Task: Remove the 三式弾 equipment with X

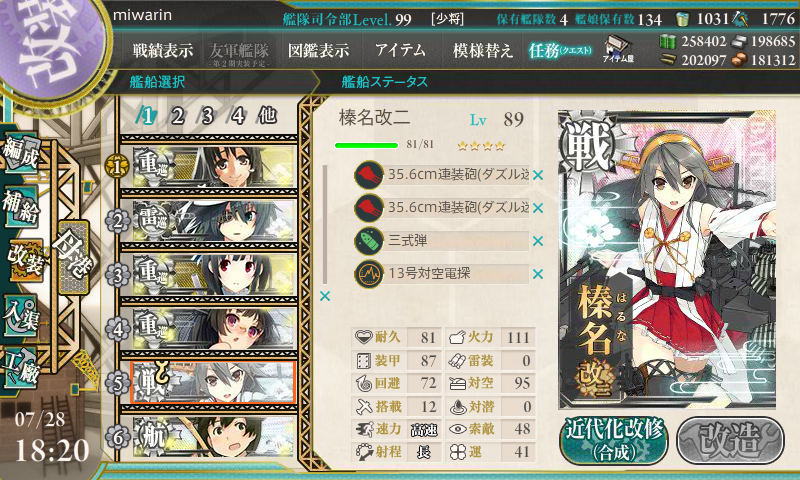Action: click(538, 241)
